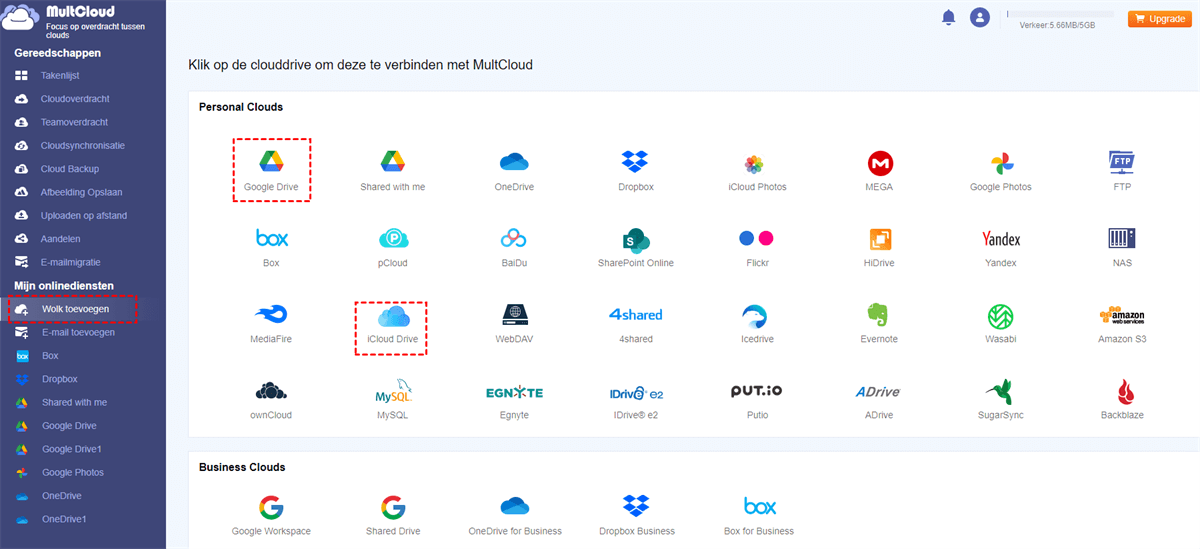The image size is (1200, 549).
Task: Connect IDrive e2 storage
Action: 636,392
